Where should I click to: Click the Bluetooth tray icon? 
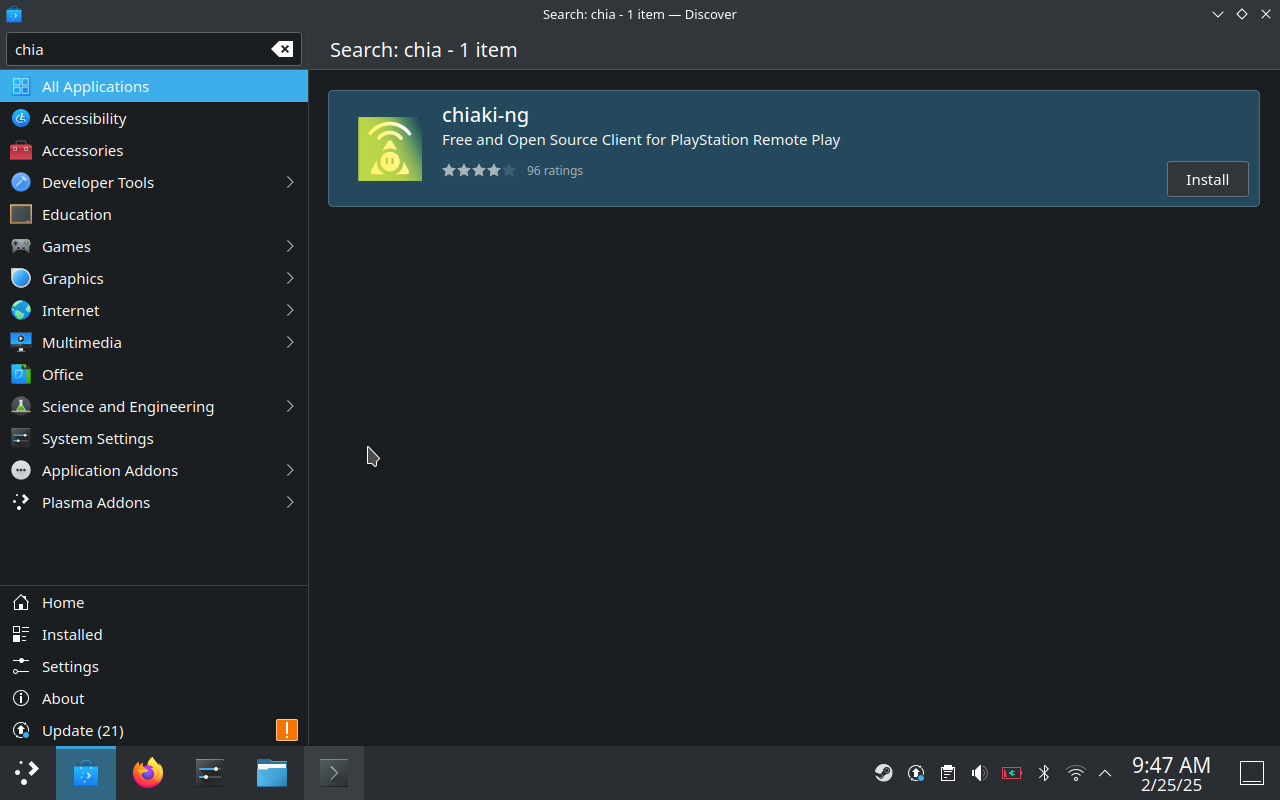click(1043, 773)
